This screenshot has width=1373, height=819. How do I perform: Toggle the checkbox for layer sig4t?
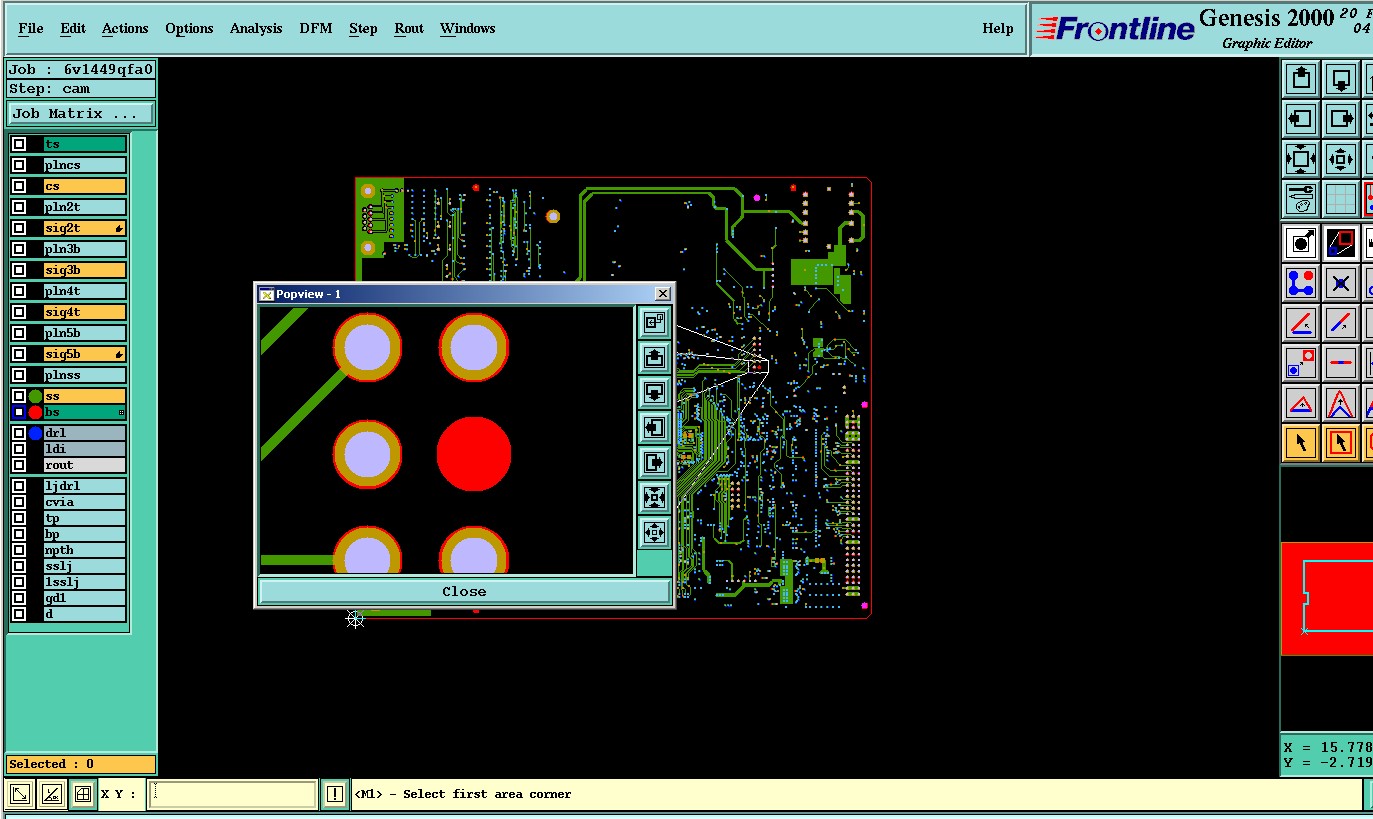point(19,312)
